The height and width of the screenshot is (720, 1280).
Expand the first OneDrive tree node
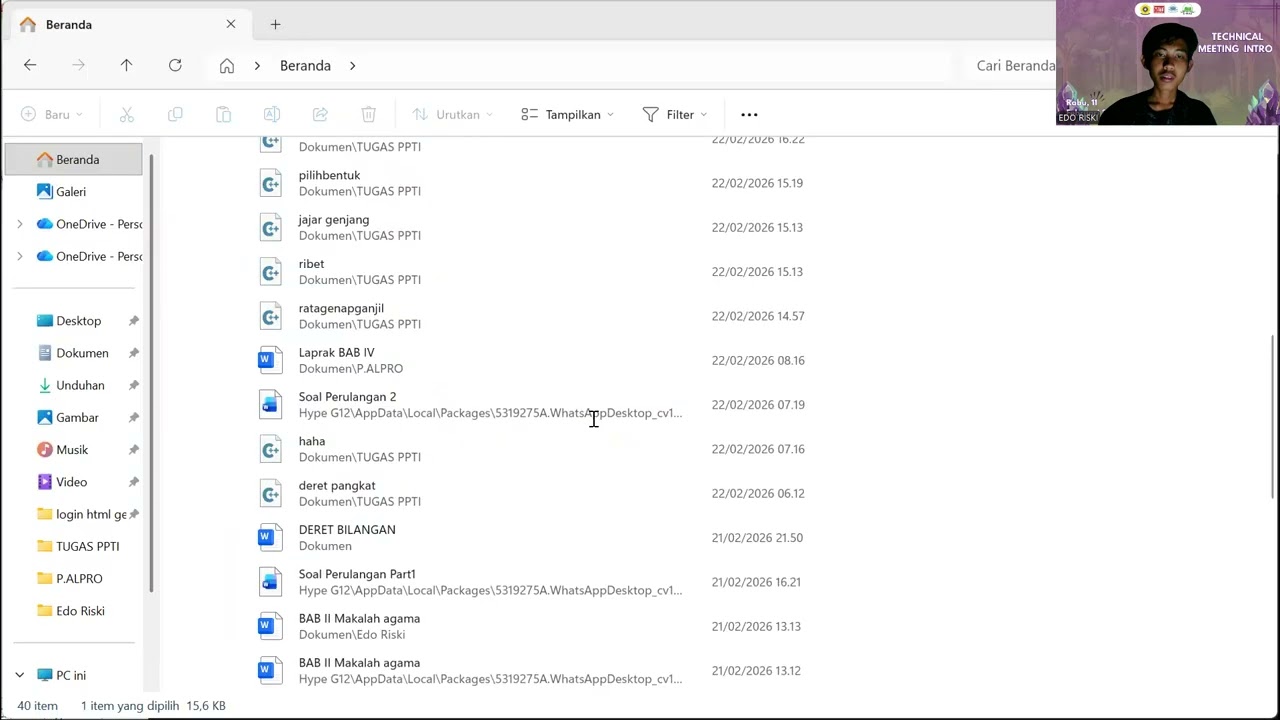pos(19,224)
